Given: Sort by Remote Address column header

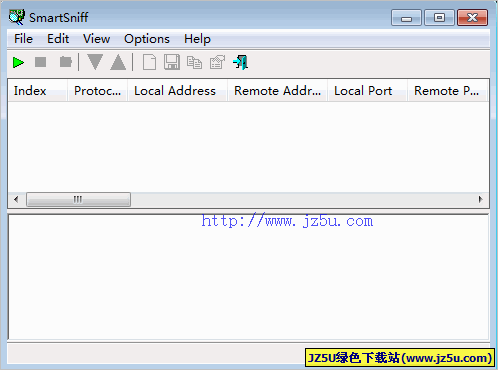Looking at the screenshot, I should 277,91.
